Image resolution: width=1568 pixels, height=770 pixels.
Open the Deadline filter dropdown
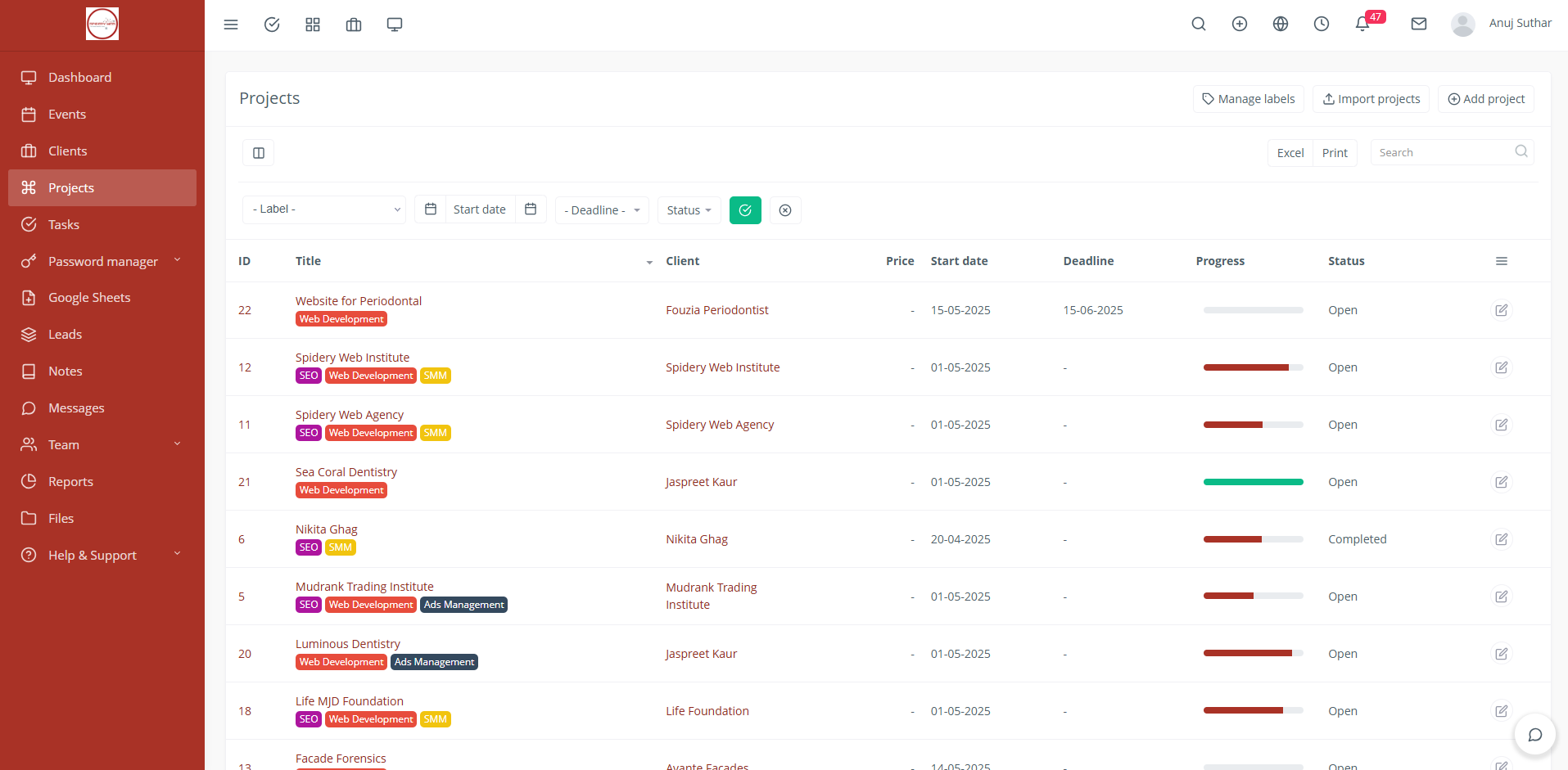coord(602,210)
